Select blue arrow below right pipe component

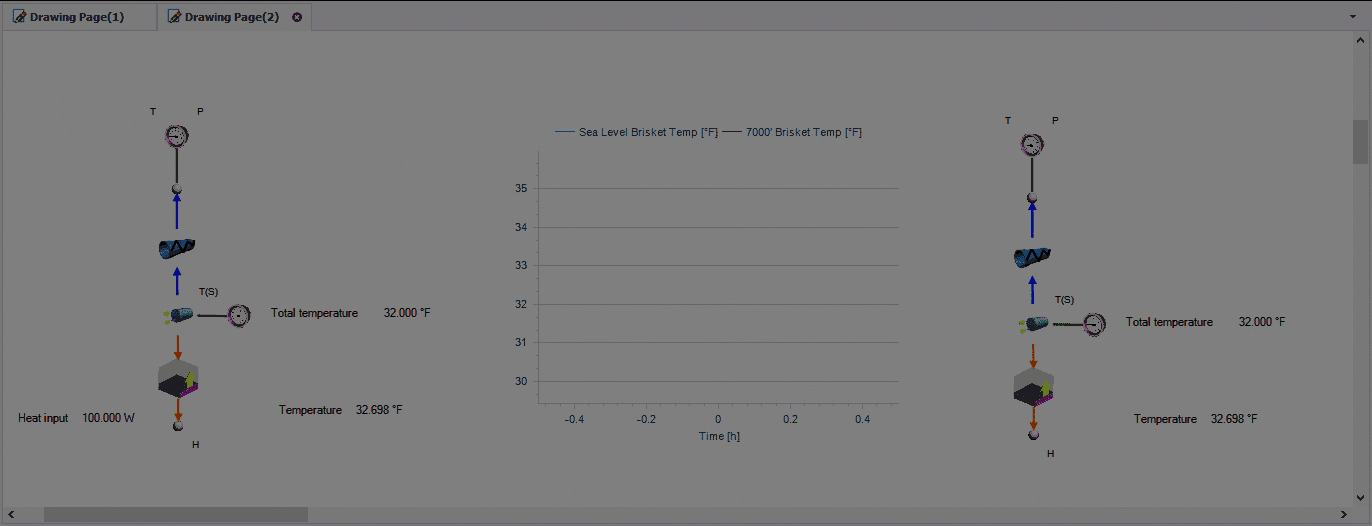point(1032,289)
